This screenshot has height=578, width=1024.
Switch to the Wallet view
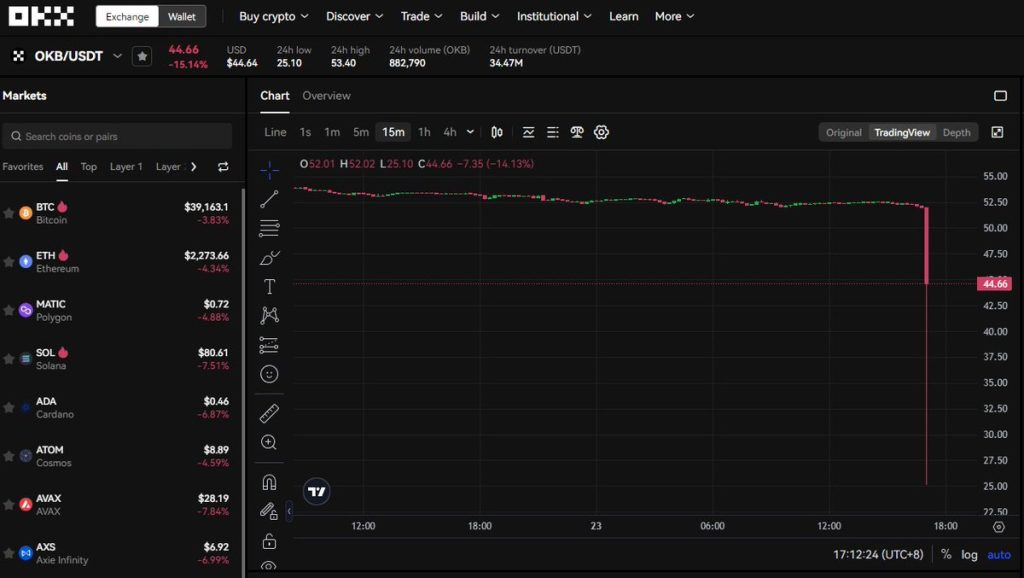(182, 16)
